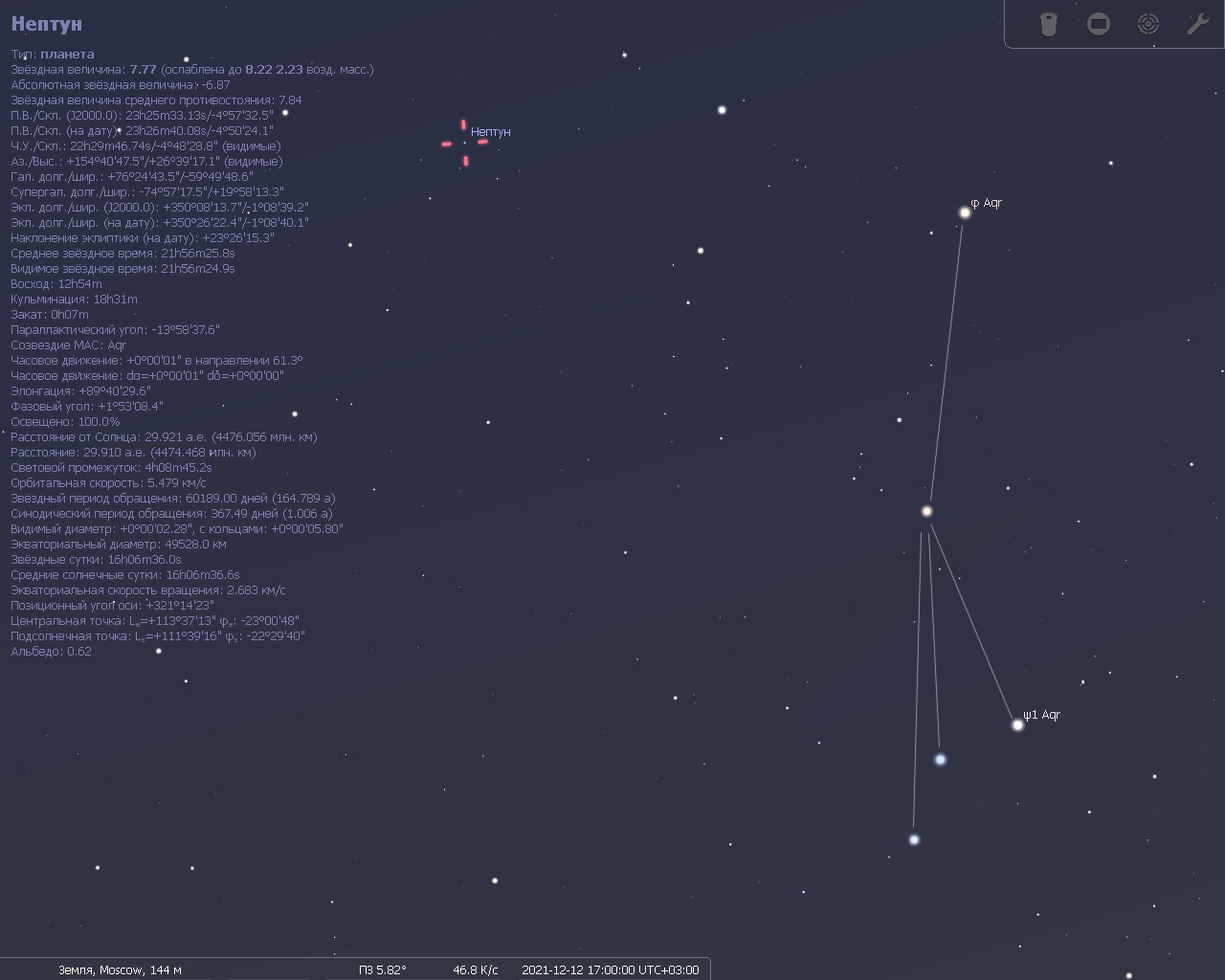
Task: Click the "Позиционный угол оси" line
Action: (113, 606)
